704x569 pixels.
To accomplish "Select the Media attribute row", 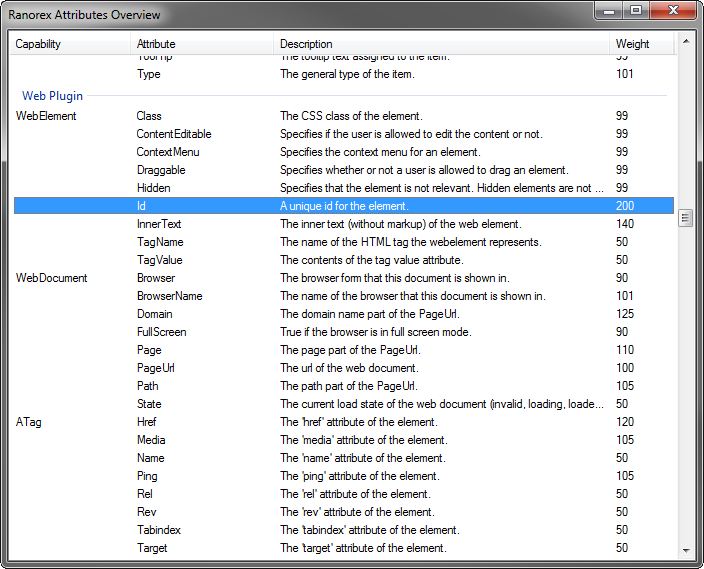I will coord(344,440).
